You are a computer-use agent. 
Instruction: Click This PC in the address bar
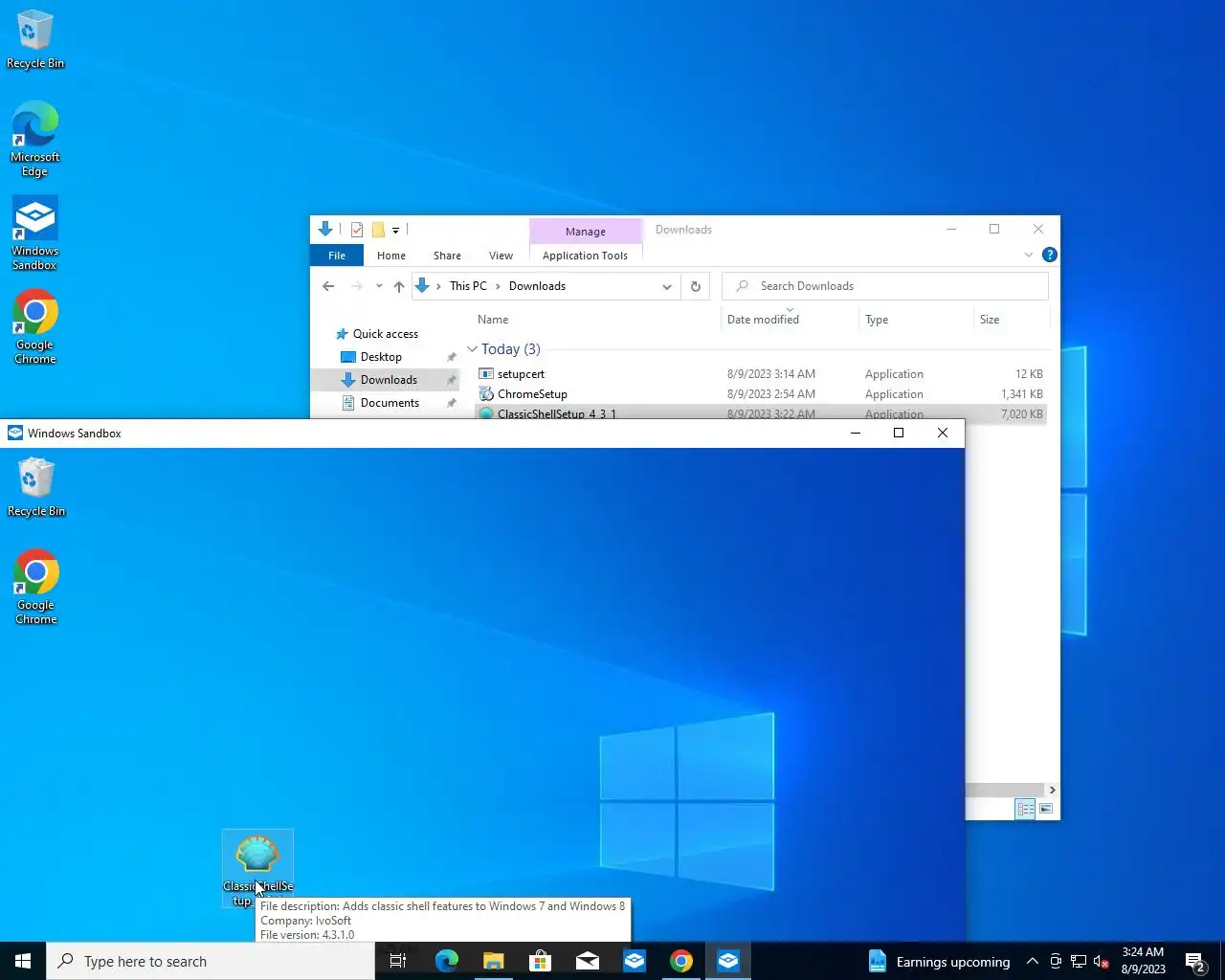click(x=468, y=286)
